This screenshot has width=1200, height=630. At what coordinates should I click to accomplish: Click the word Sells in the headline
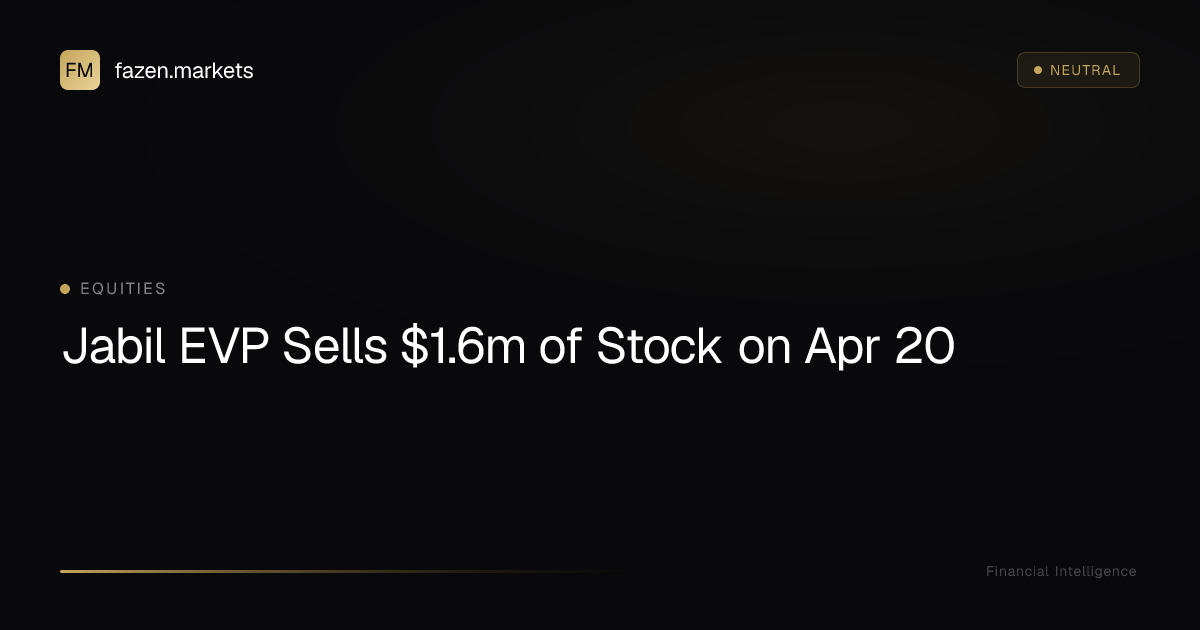tap(335, 347)
